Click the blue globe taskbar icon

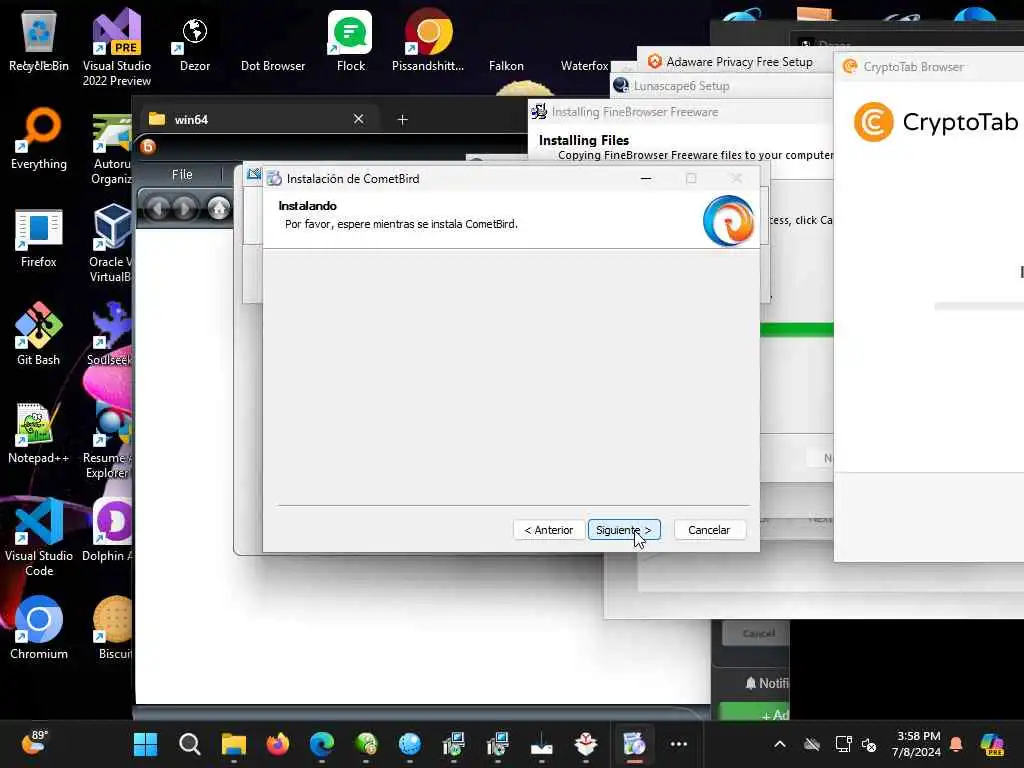click(409, 744)
